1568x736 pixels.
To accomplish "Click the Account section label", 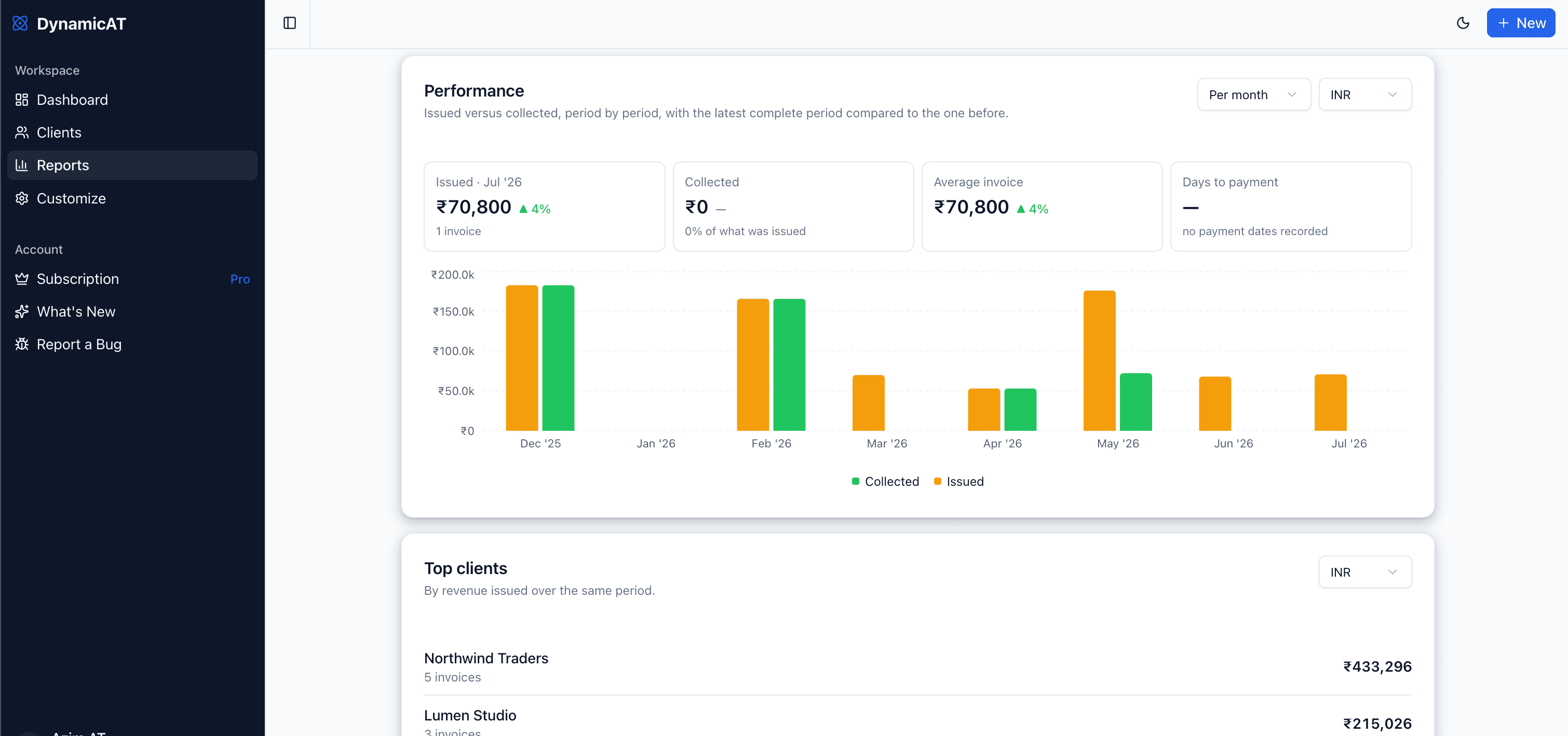I will click(39, 249).
